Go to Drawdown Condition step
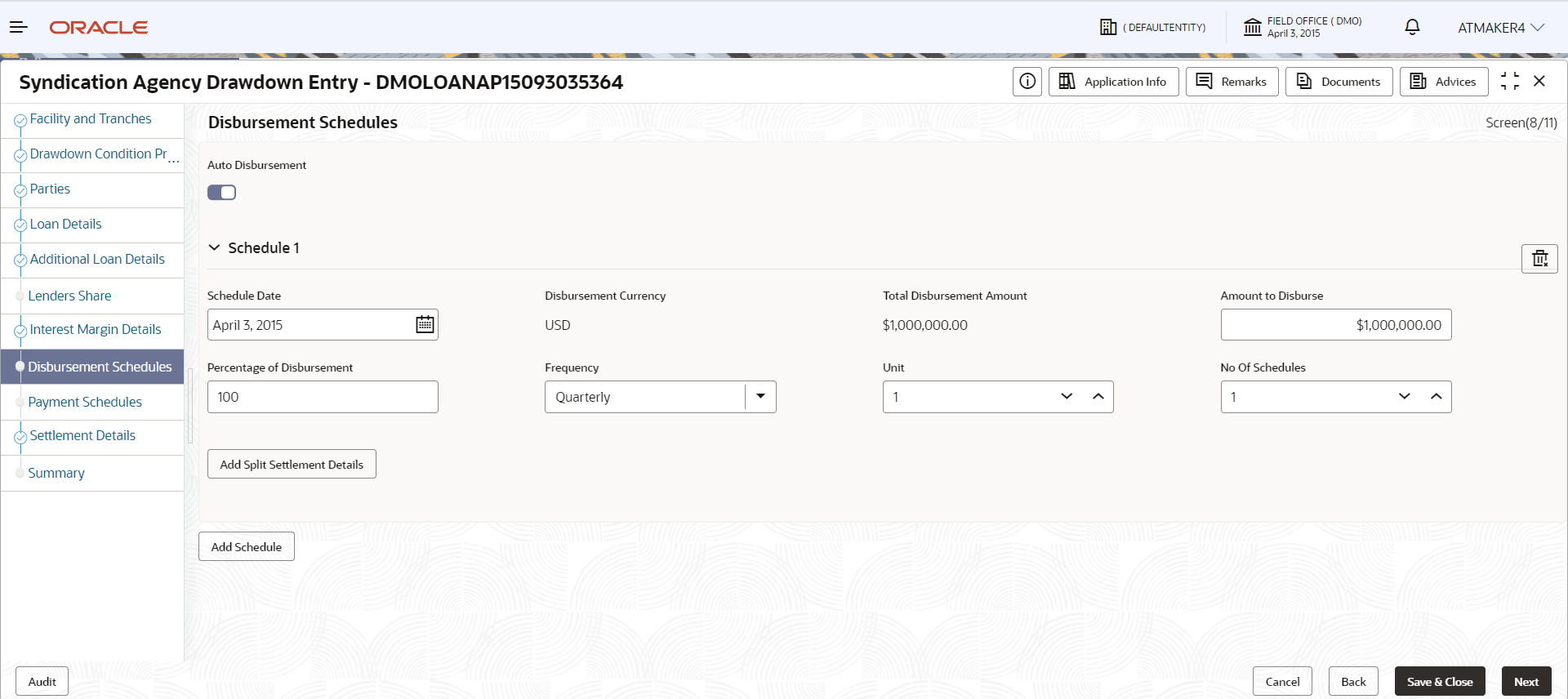1568x699 pixels. point(98,154)
